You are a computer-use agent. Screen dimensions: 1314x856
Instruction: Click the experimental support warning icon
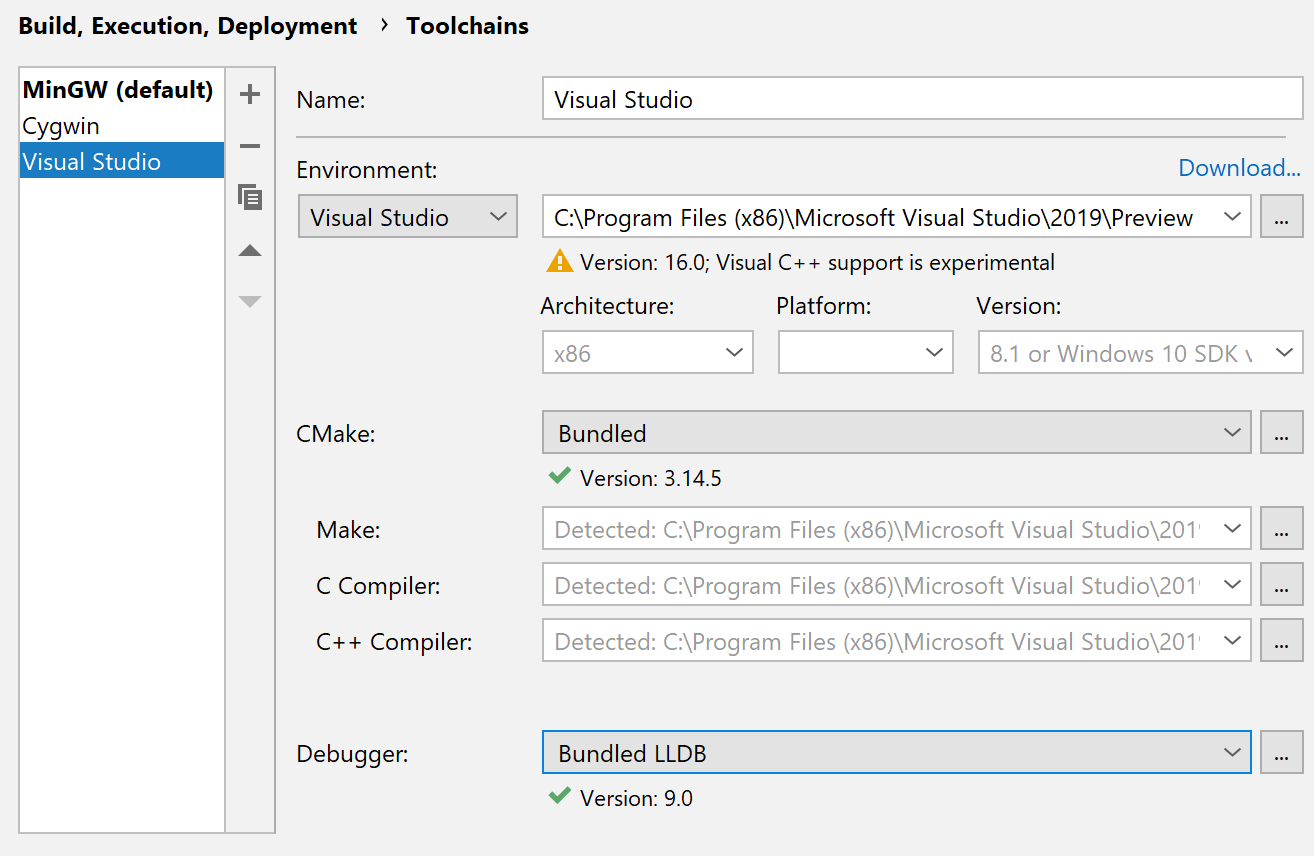(559, 262)
